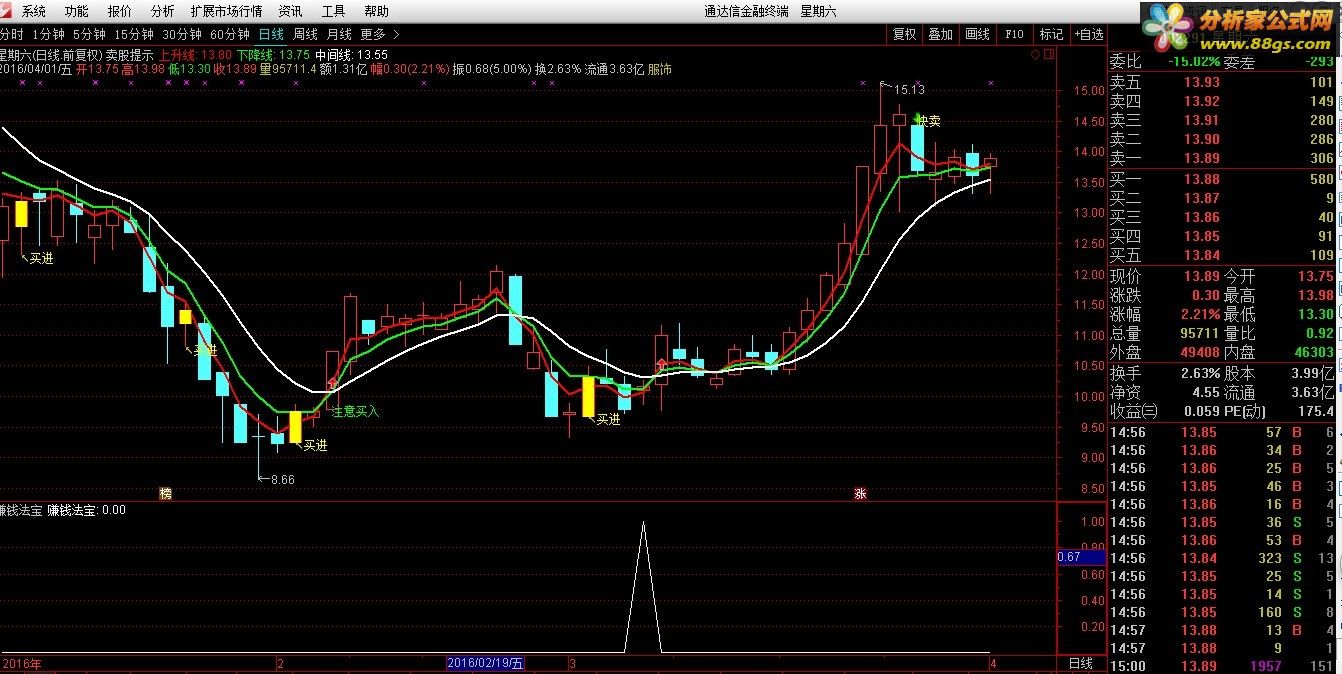
Task: Open the 帮助 menu
Action: (376, 11)
